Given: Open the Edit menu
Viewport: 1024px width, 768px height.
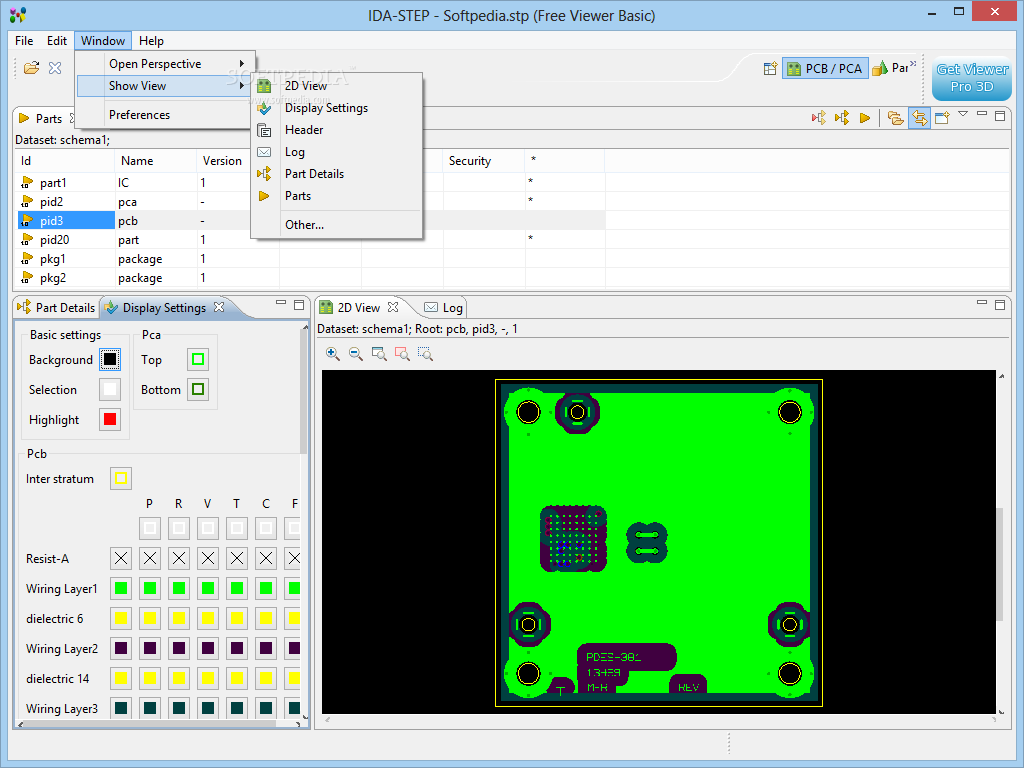Looking at the screenshot, I should click(x=57, y=40).
